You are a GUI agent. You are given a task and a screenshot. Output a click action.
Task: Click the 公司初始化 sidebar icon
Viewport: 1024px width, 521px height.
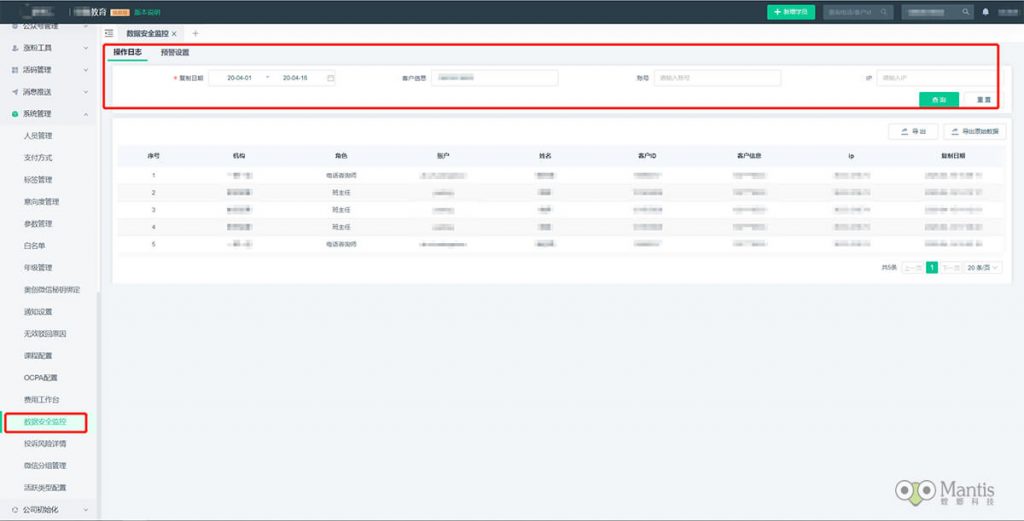[15, 510]
